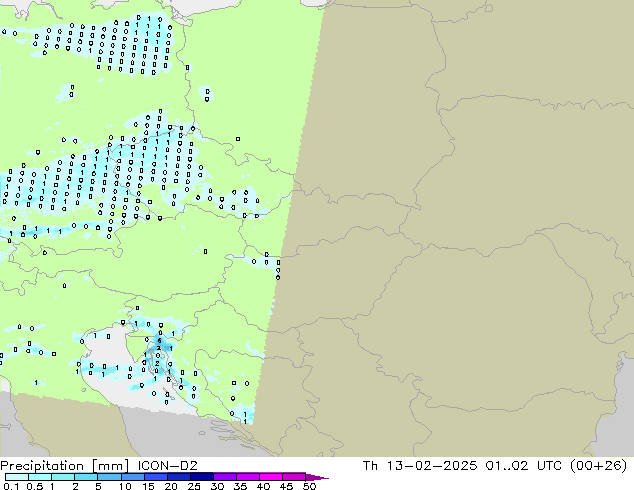Select the 2–5 mm legend color box
634x490 pixels.
click(x=86, y=477)
